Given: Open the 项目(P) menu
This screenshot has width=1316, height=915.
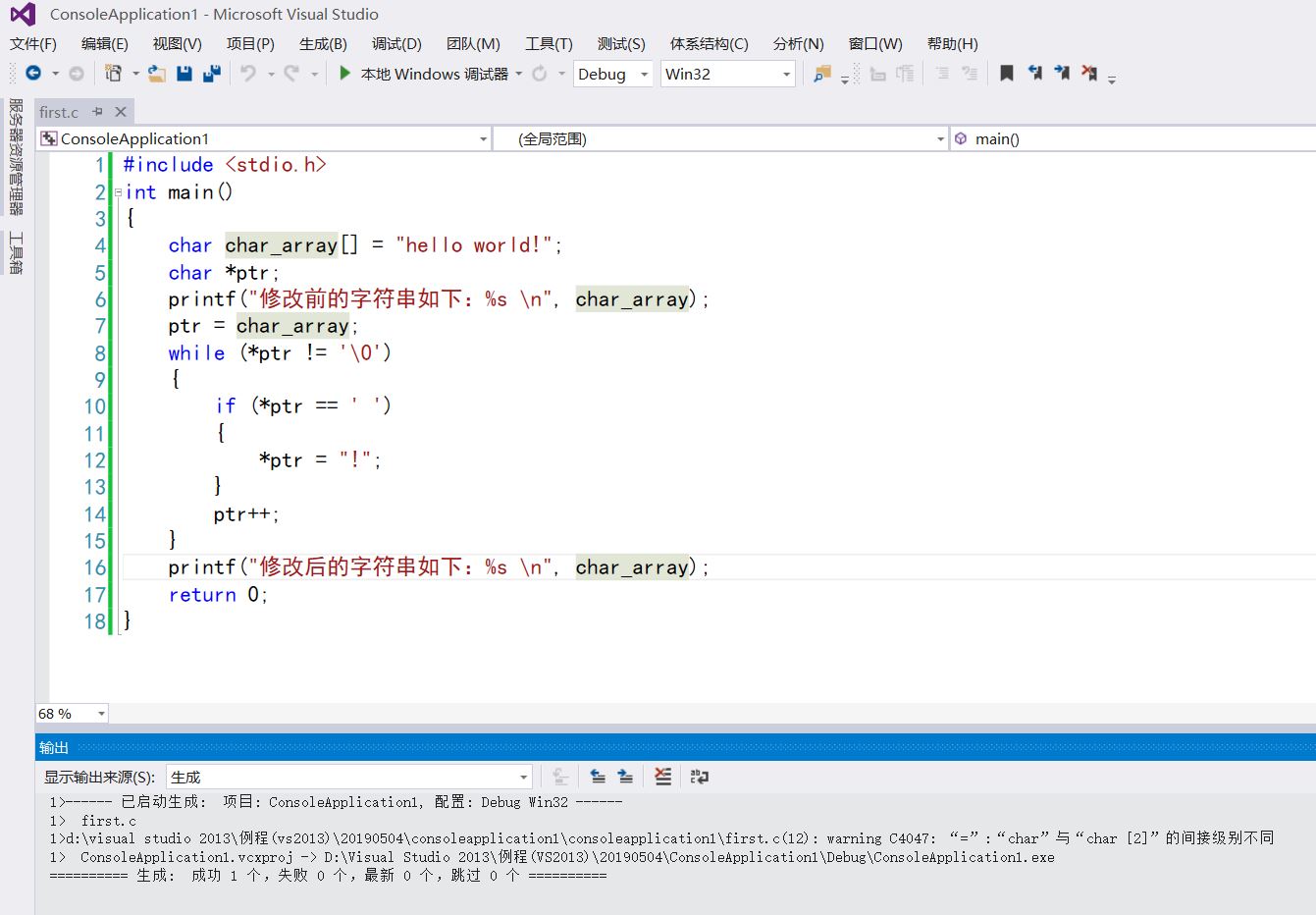Looking at the screenshot, I should pyautogui.click(x=250, y=43).
